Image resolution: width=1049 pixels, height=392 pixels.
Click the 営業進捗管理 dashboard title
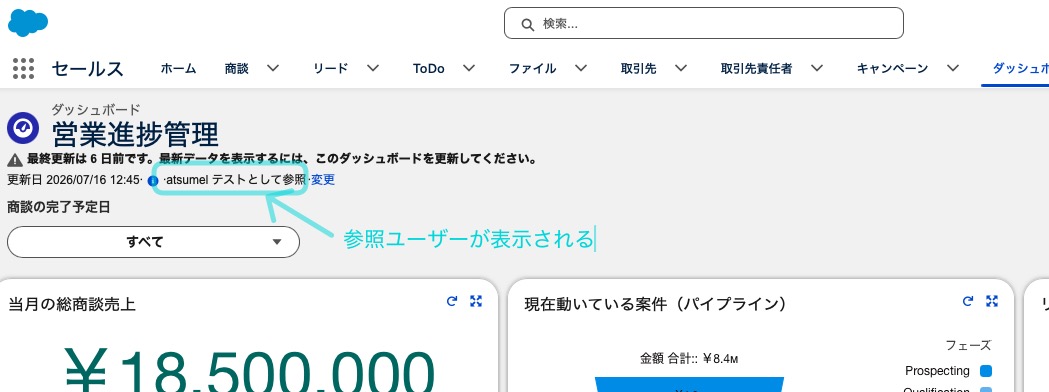click(135, 134)
